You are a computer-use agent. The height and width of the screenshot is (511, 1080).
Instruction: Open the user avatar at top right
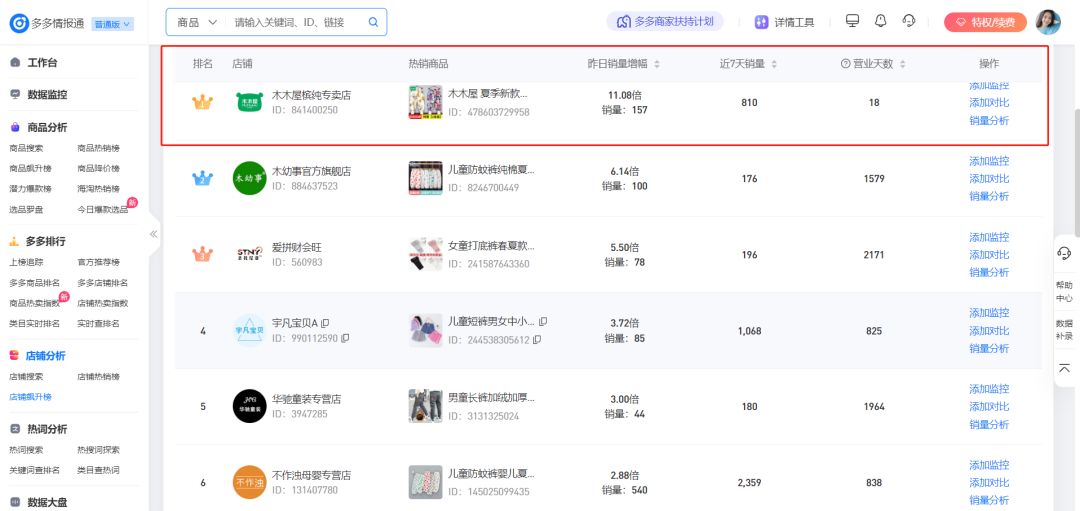point(1048,22)
